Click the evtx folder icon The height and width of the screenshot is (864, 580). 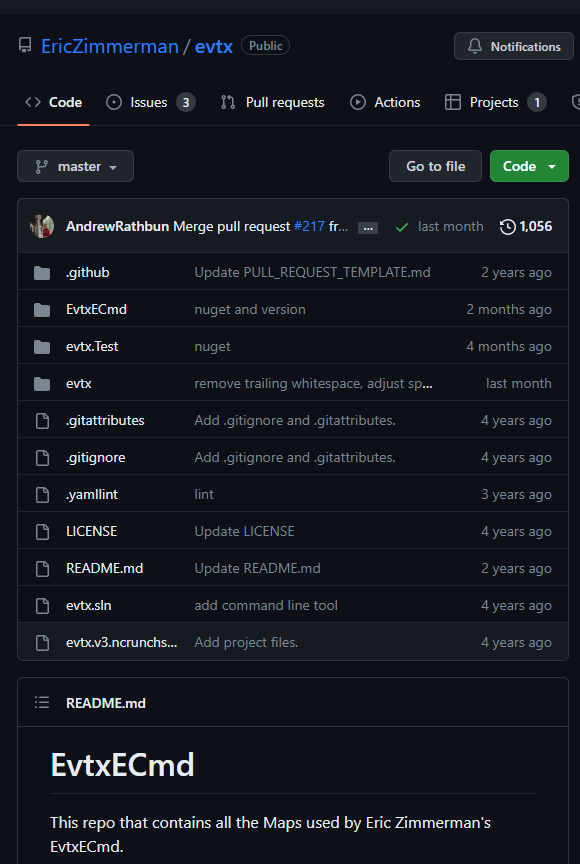[42, 384]
